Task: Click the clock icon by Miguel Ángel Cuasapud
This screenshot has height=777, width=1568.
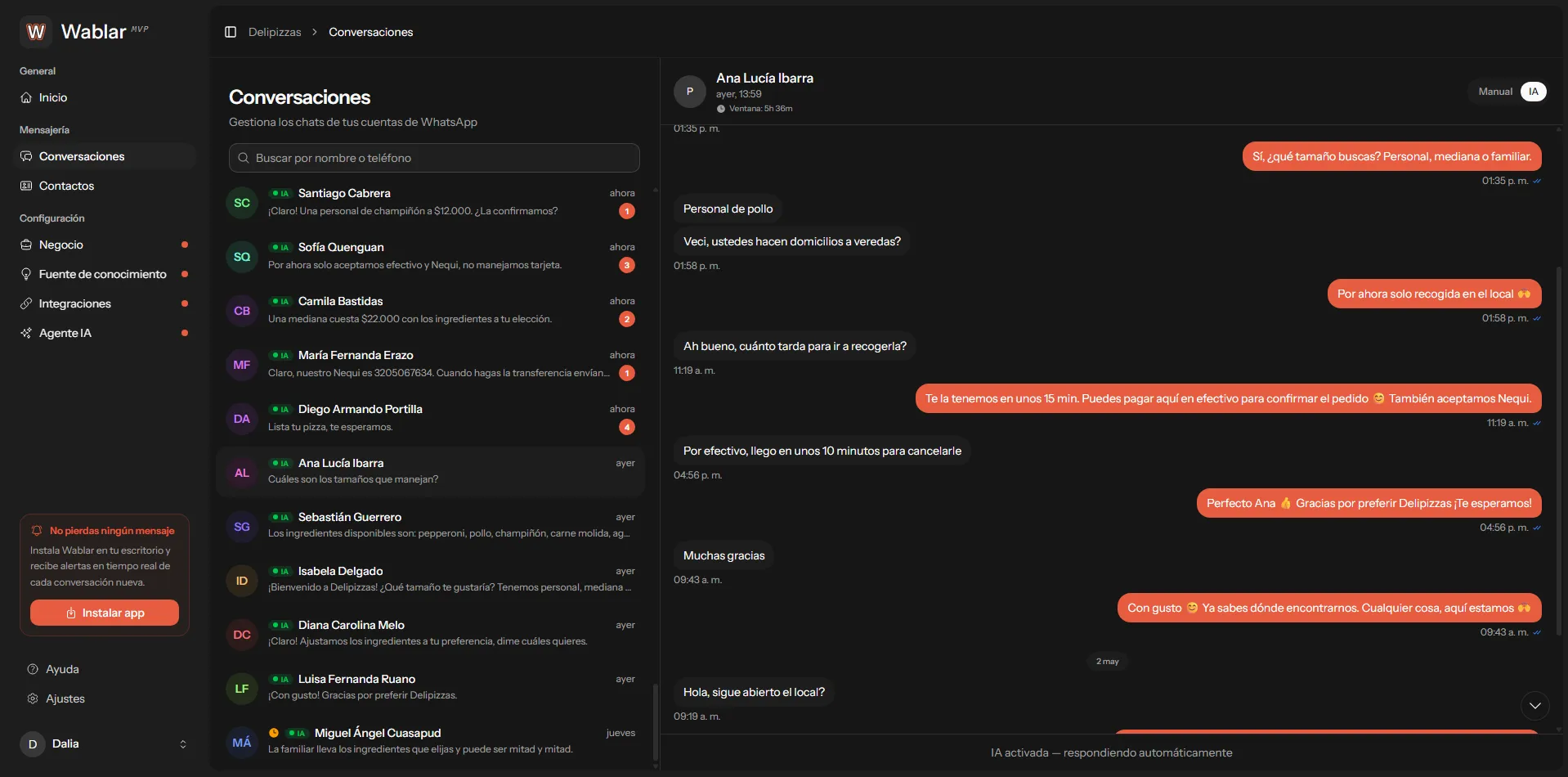Action: [x=274, y=733]
